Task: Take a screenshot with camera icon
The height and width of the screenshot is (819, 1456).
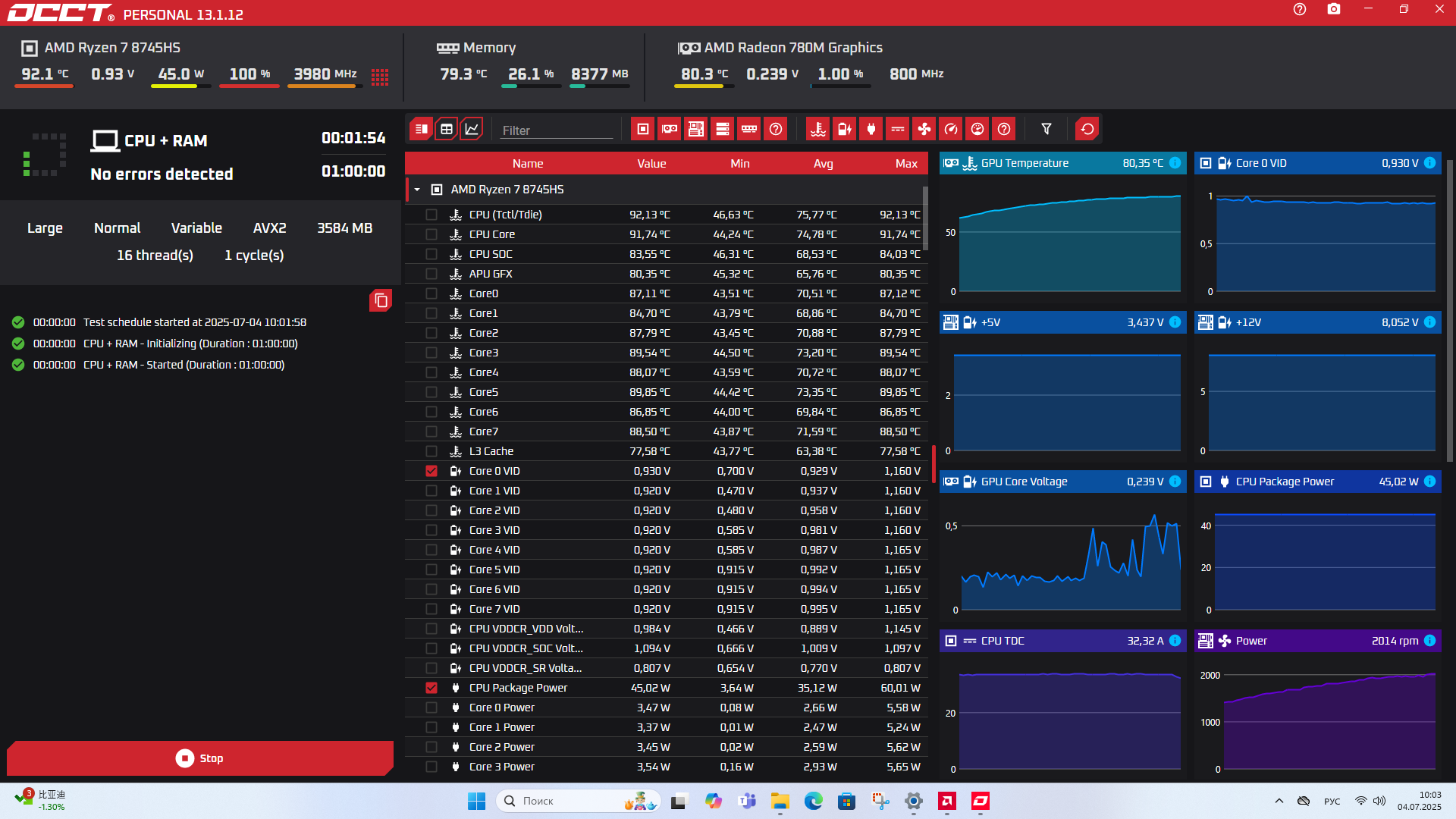Action: (x=1333, y=9)
